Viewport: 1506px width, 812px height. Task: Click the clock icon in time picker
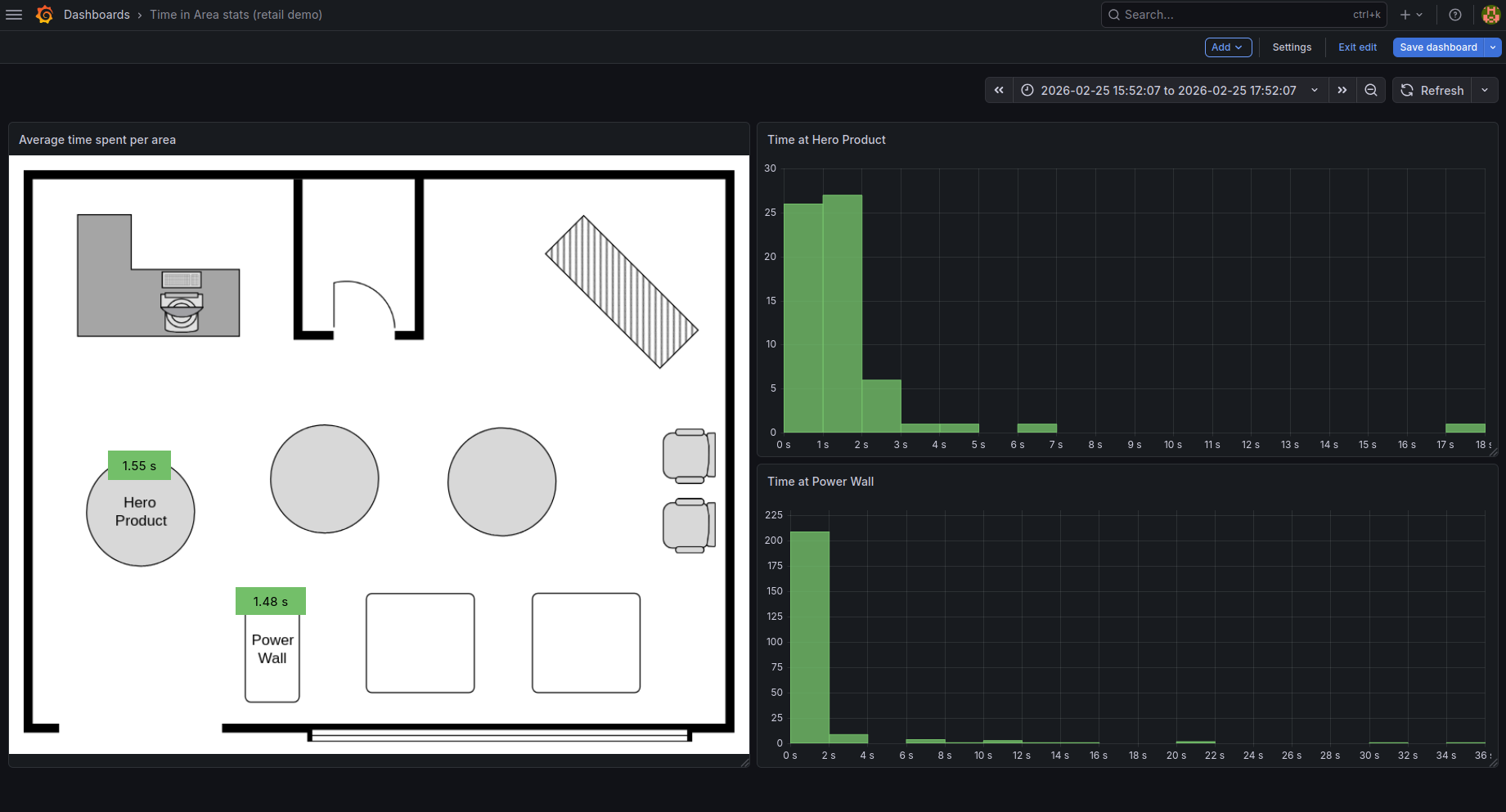coord(1027,90)
